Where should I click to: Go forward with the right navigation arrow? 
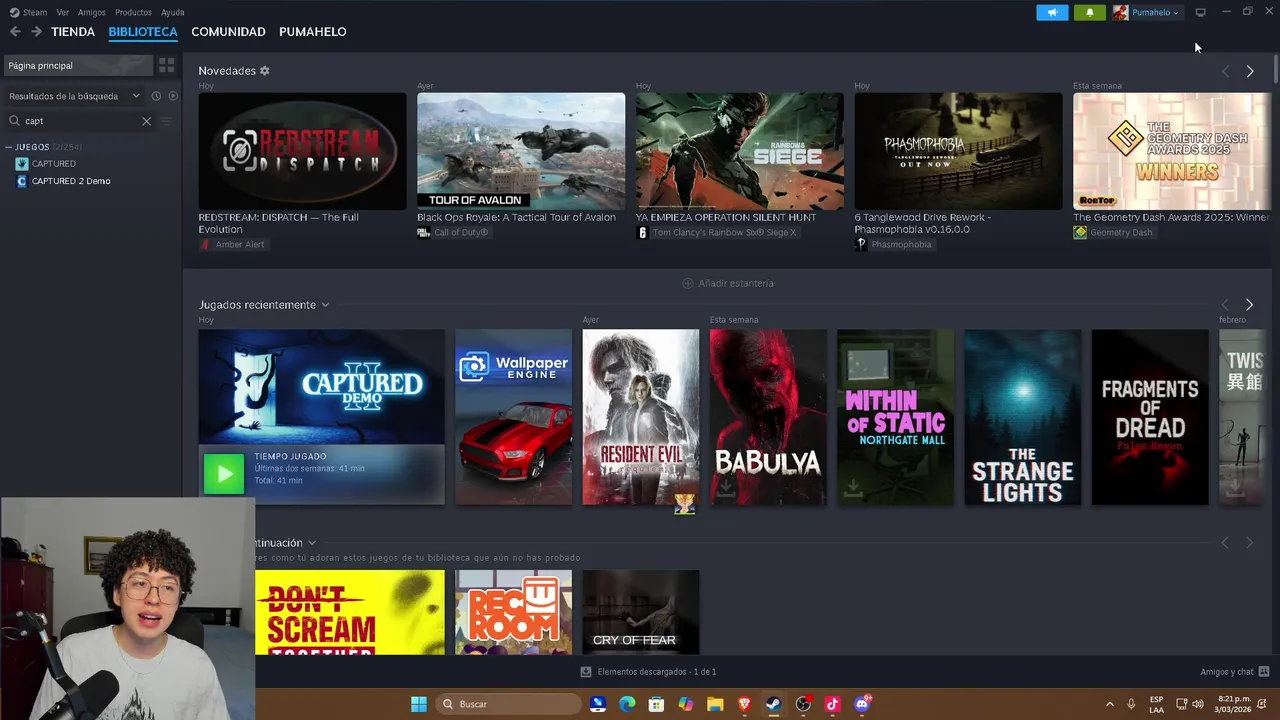coord(36,32)
